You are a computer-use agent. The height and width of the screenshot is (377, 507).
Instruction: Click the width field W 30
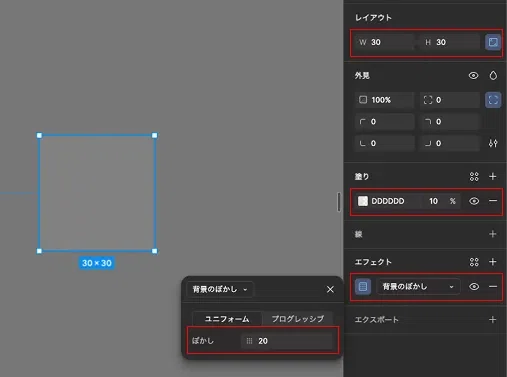(x=385, y=42)
